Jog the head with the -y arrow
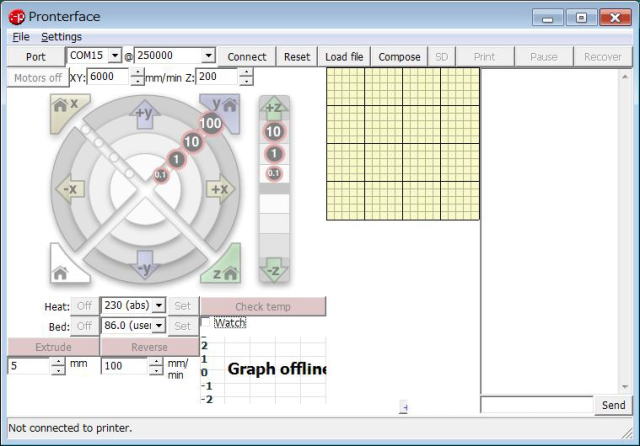This screenshot has width=640, height=446. 145,265
